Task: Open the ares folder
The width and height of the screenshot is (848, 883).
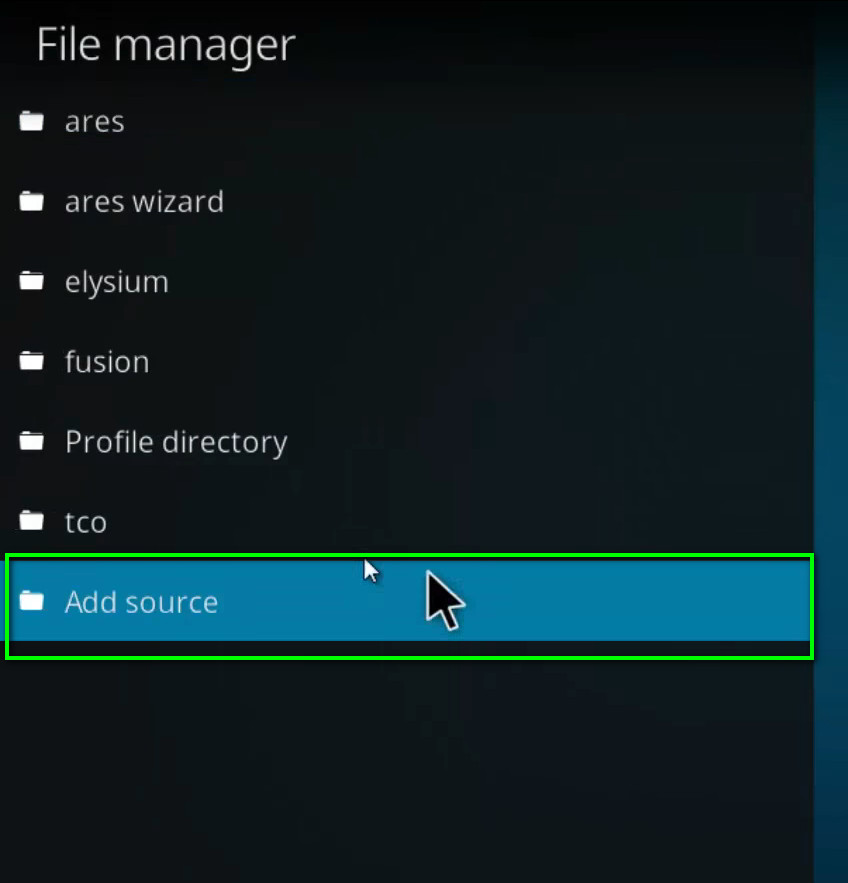Action: [94, 121]
